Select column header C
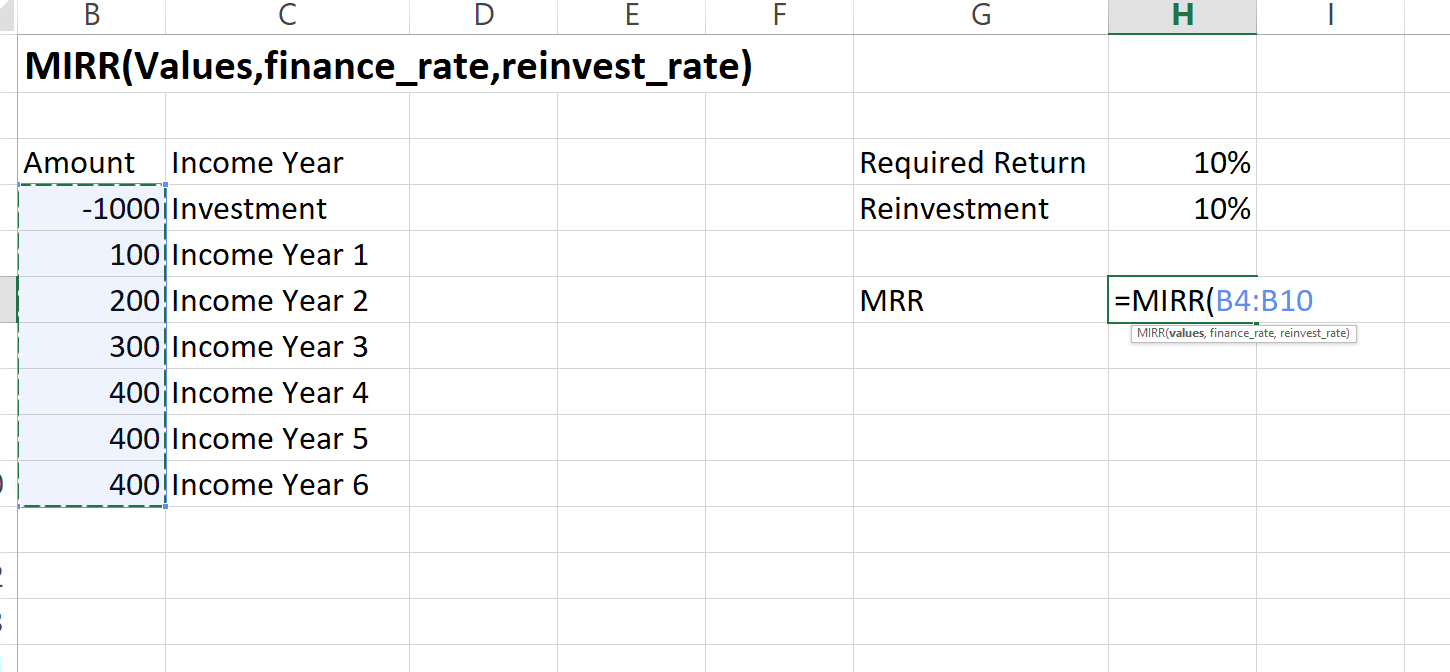This screenshot has height=672, width=1450. (x=287, y=15)
